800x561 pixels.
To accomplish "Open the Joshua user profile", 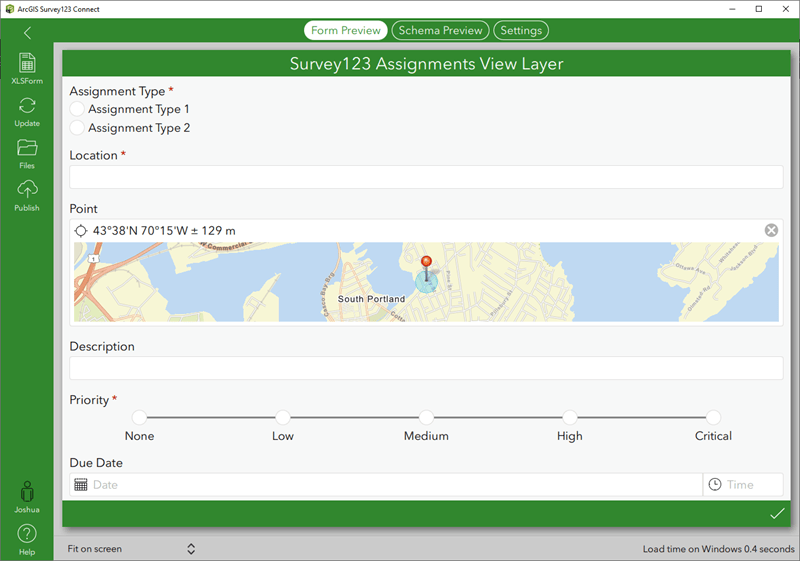I will (27, 497).
